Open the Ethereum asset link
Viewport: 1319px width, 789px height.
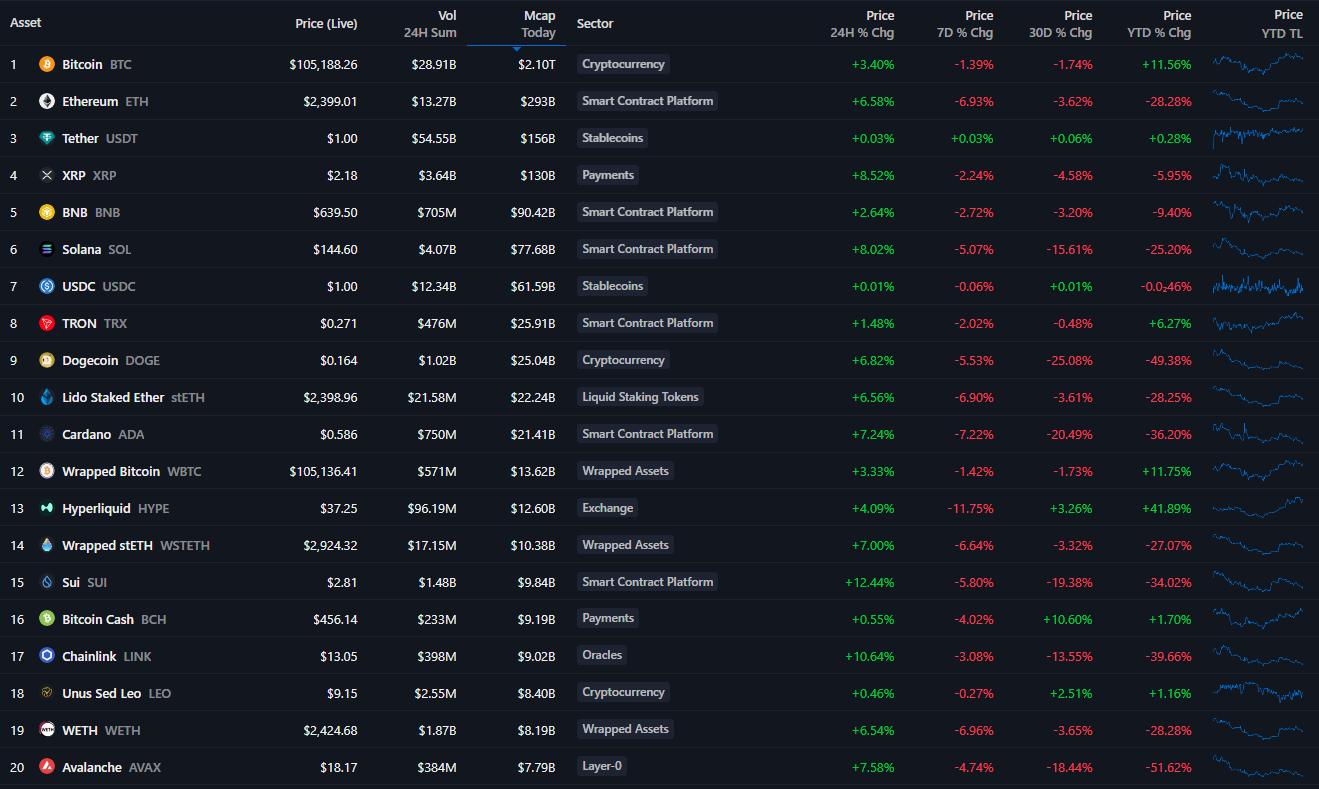tap(90, 101)
